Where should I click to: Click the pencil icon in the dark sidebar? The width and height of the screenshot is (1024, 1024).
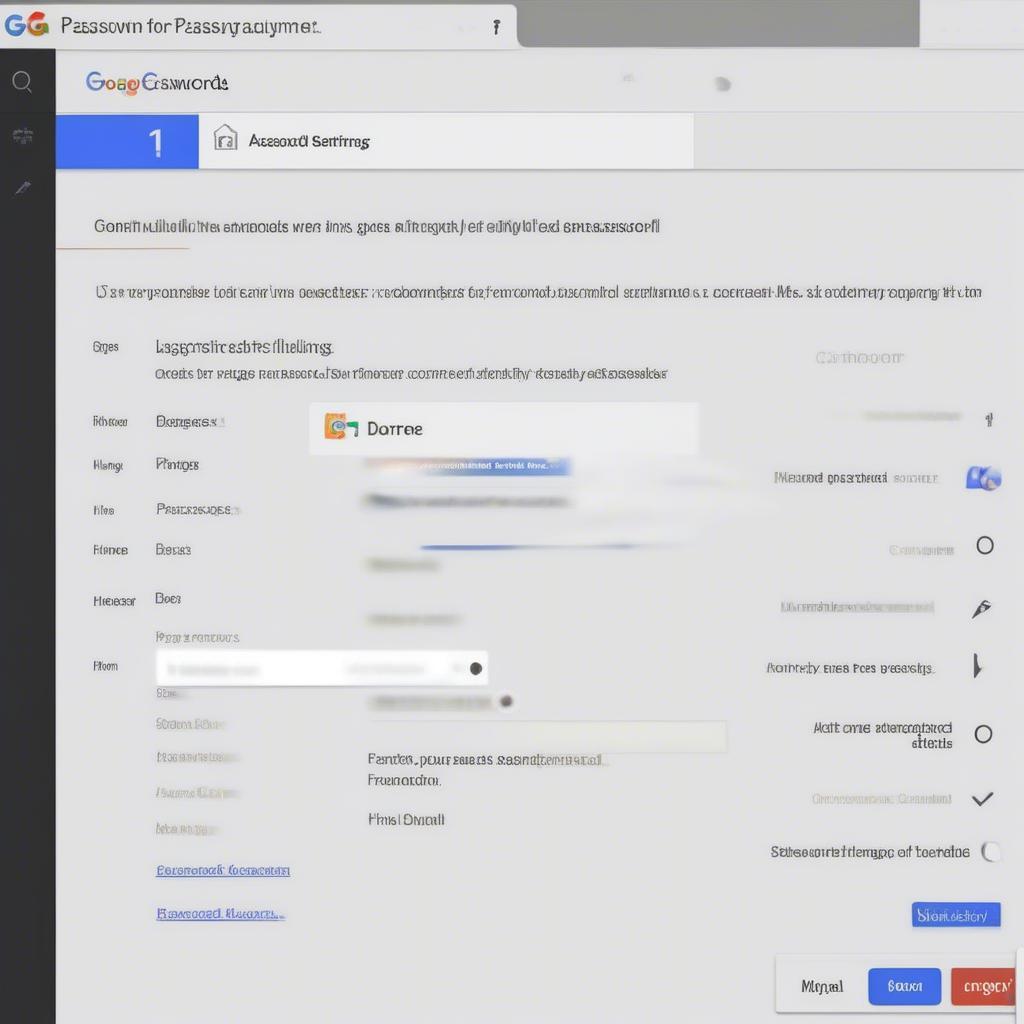tap(23, 188)
